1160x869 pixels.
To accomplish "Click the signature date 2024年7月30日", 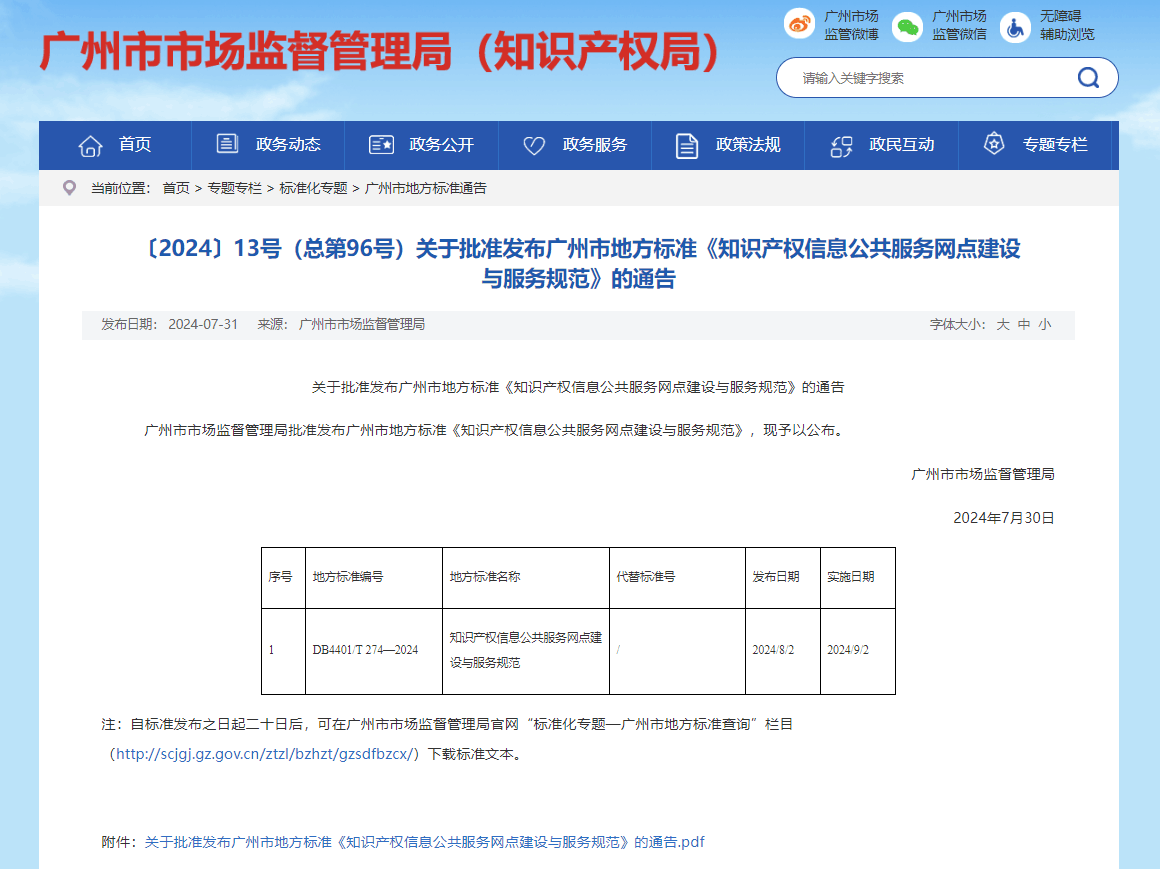I will pos(1004,518).
